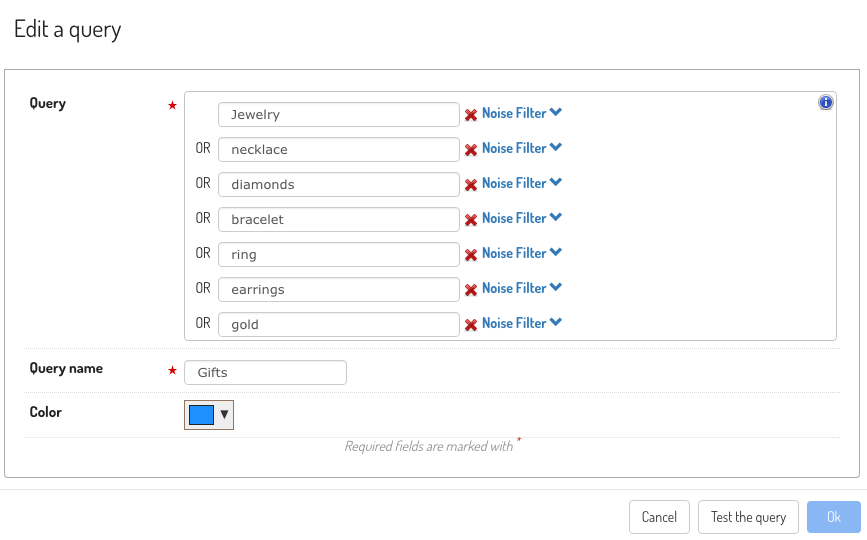Expand Noise Filter for diamonds

pyautogui.click(x=521, y=183)
